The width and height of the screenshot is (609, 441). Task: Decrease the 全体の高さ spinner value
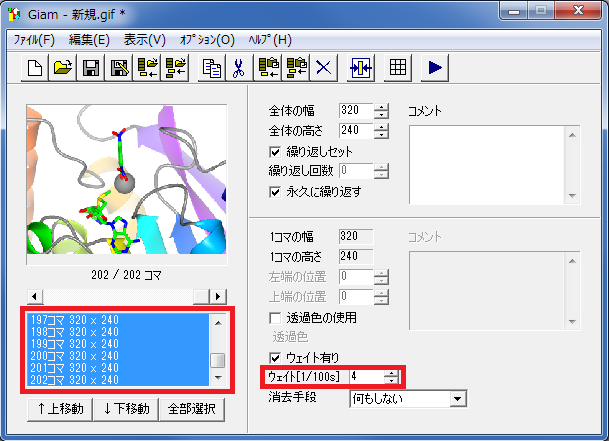tap(381, 135)
